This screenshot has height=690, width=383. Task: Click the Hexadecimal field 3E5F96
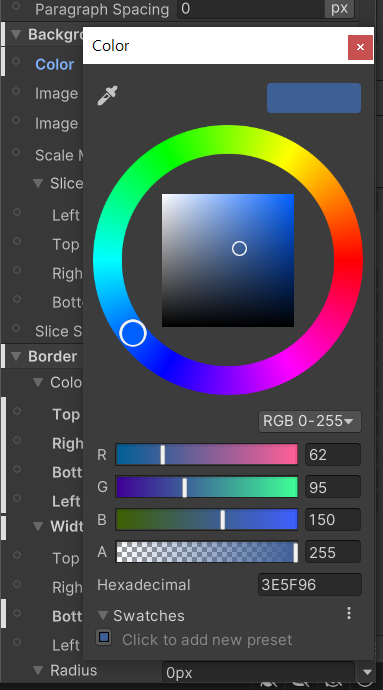click(309, 585)
